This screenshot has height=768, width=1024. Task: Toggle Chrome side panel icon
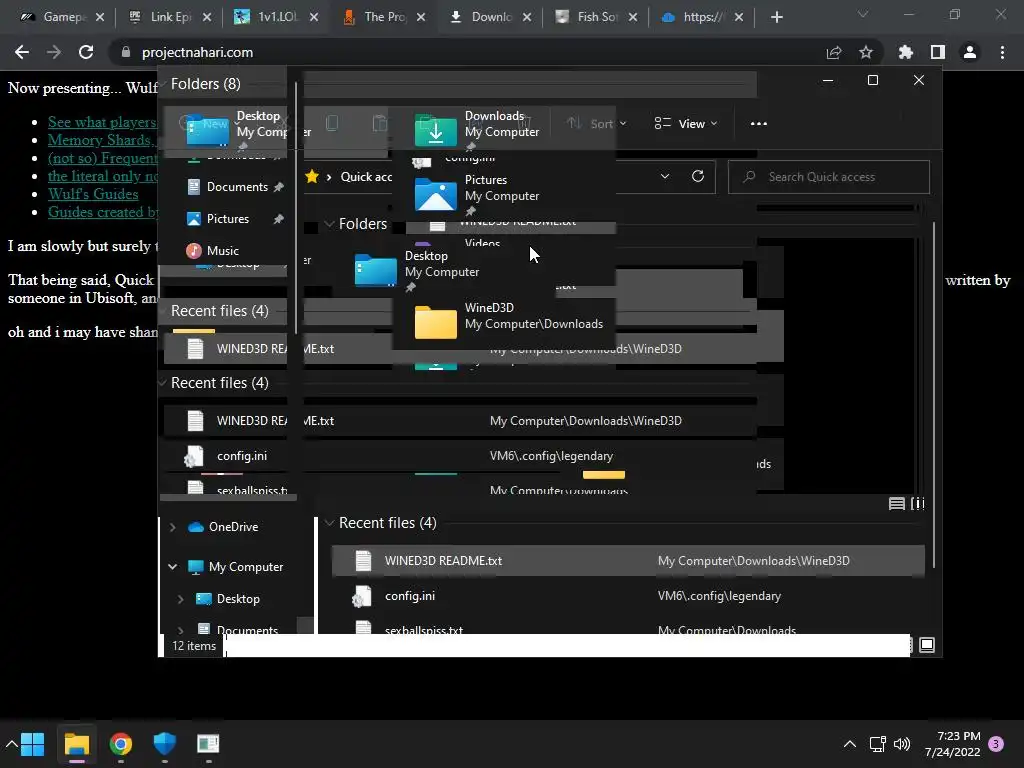938,52
